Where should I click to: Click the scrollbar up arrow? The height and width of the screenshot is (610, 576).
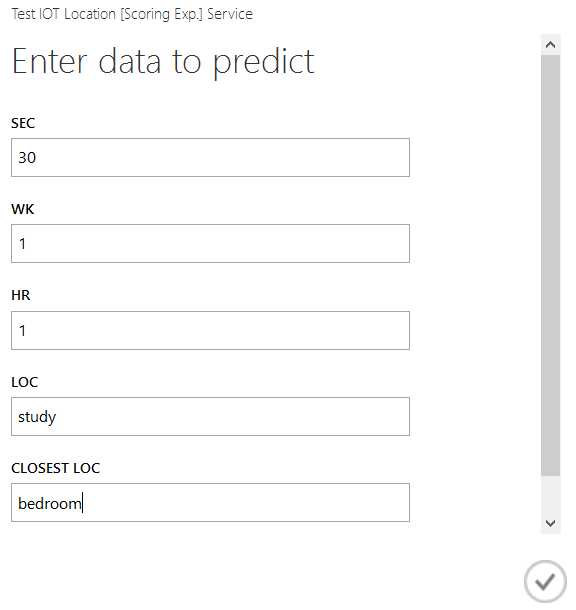pos(550,45)
